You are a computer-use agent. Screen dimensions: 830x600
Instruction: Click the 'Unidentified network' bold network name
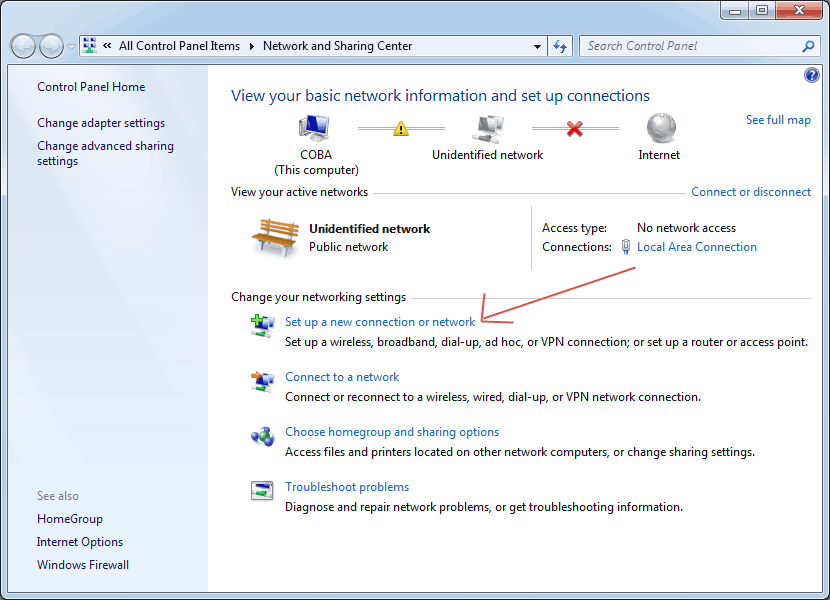[369, 229]
